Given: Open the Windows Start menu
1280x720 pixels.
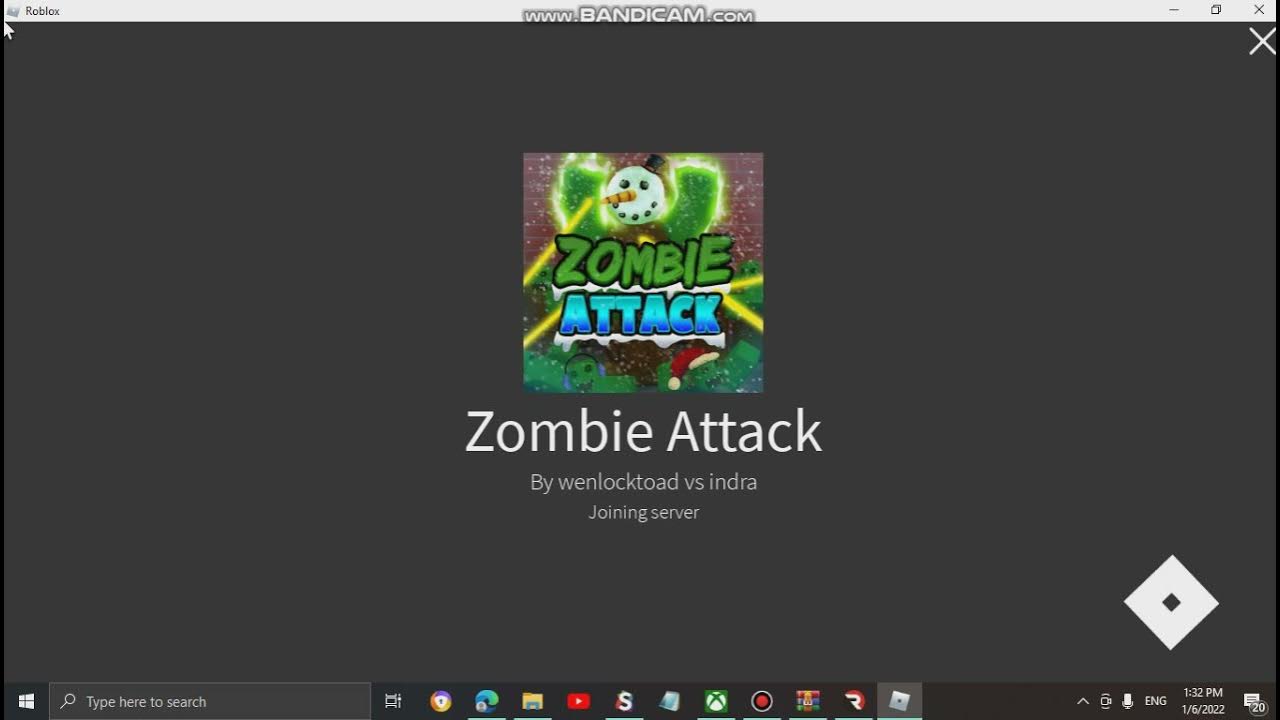Looking at the screenshot, I should [26, 701].
